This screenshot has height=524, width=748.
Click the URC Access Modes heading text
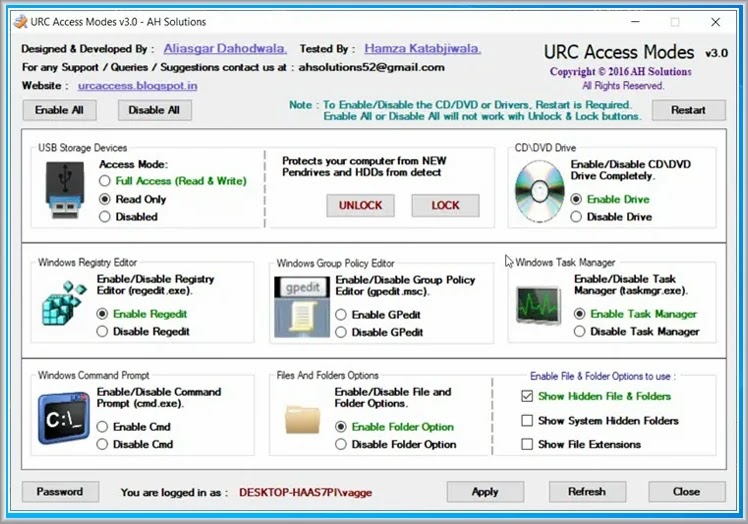[619, 52]
